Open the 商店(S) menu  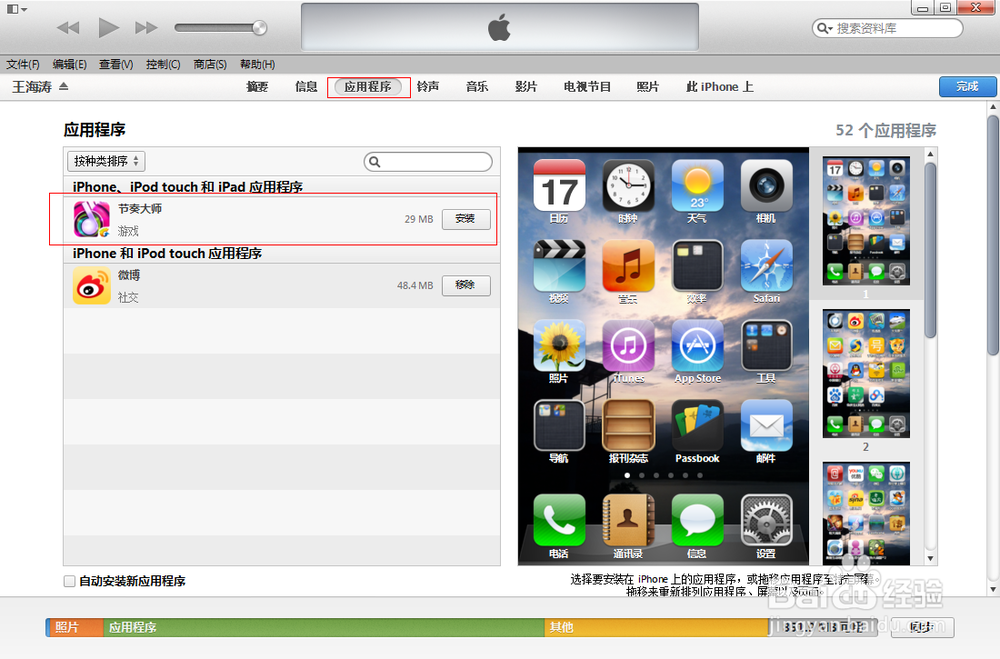210,64
